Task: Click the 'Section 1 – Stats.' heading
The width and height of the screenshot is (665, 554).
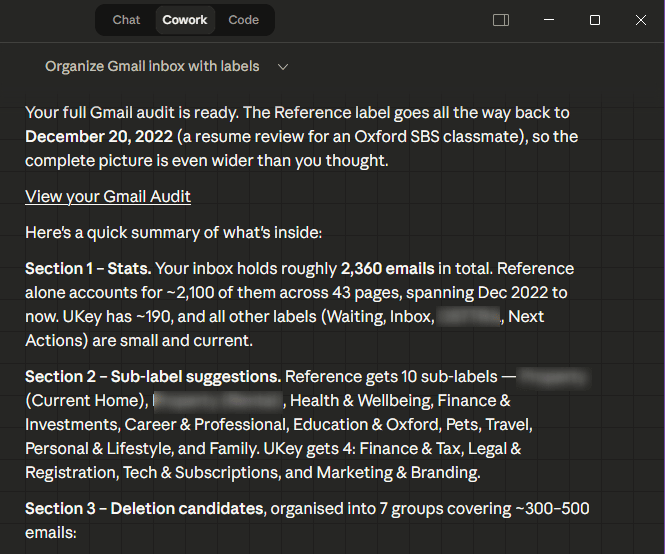Action: click(x=88, y=268)
